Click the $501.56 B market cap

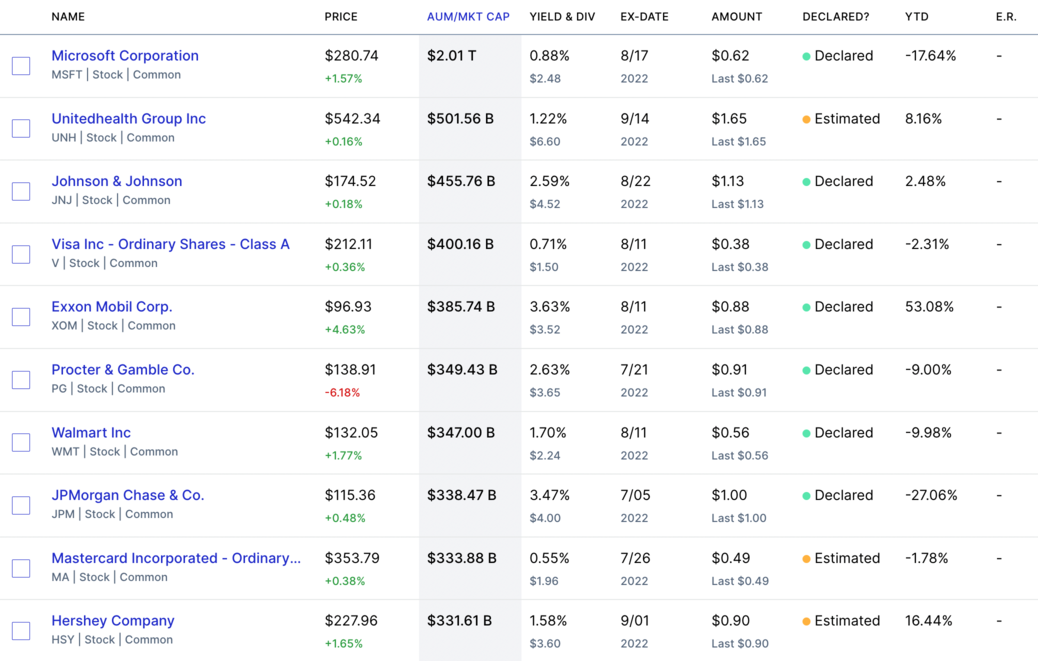tap(461, 118)
